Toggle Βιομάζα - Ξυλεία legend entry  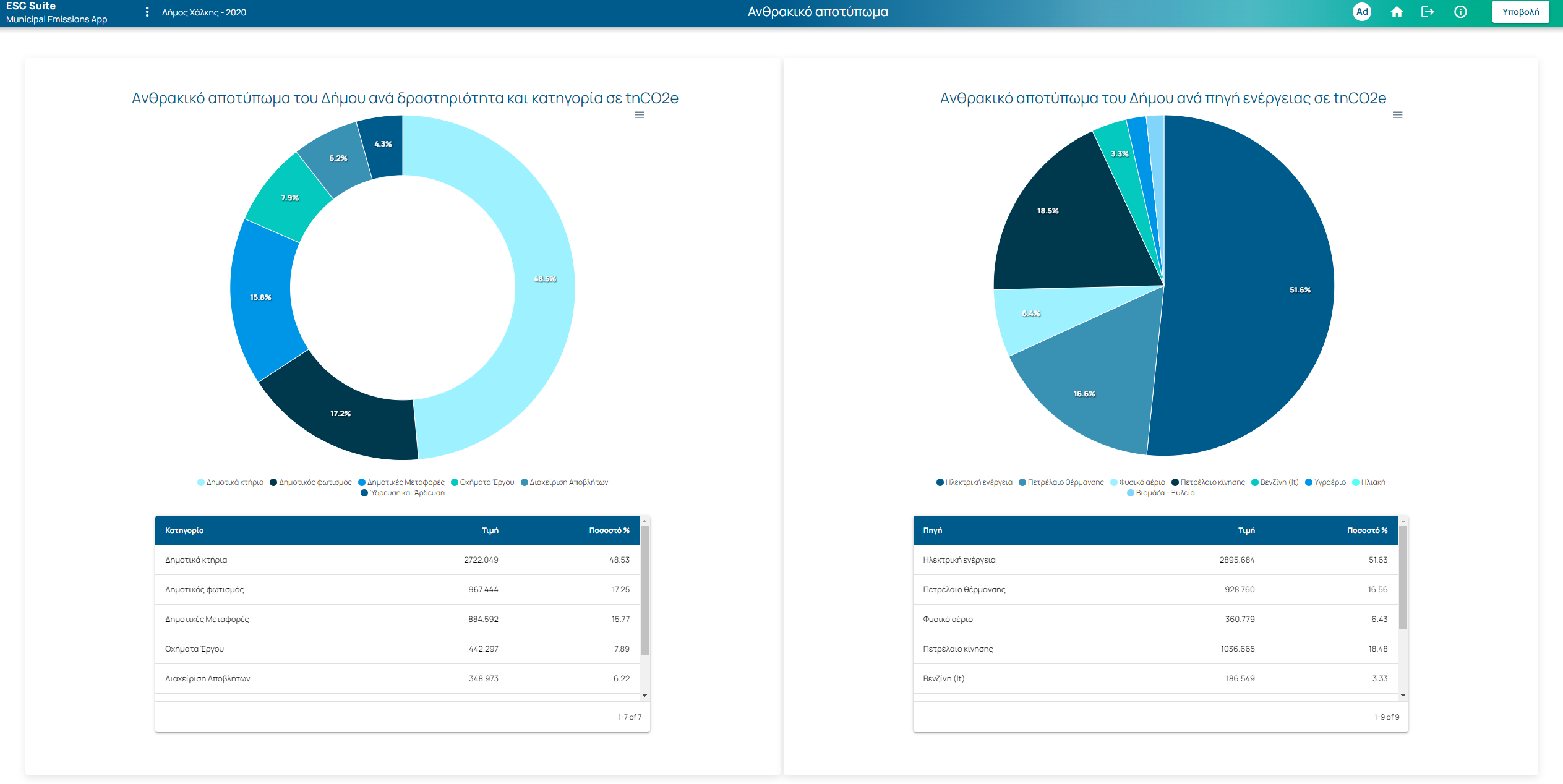(1160, 493)
